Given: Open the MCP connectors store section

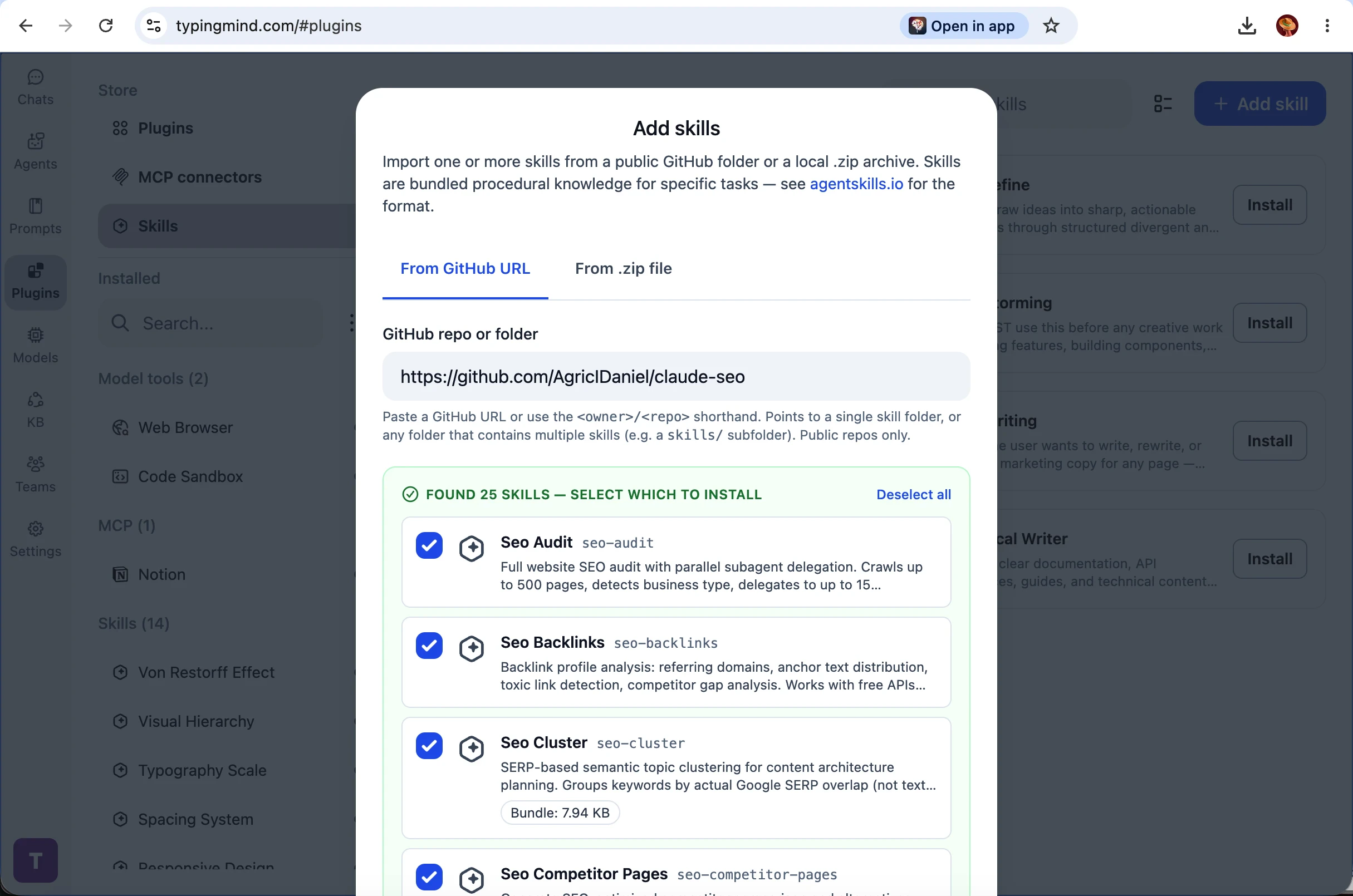Looking at the screenshot, I should click(227, 177).
